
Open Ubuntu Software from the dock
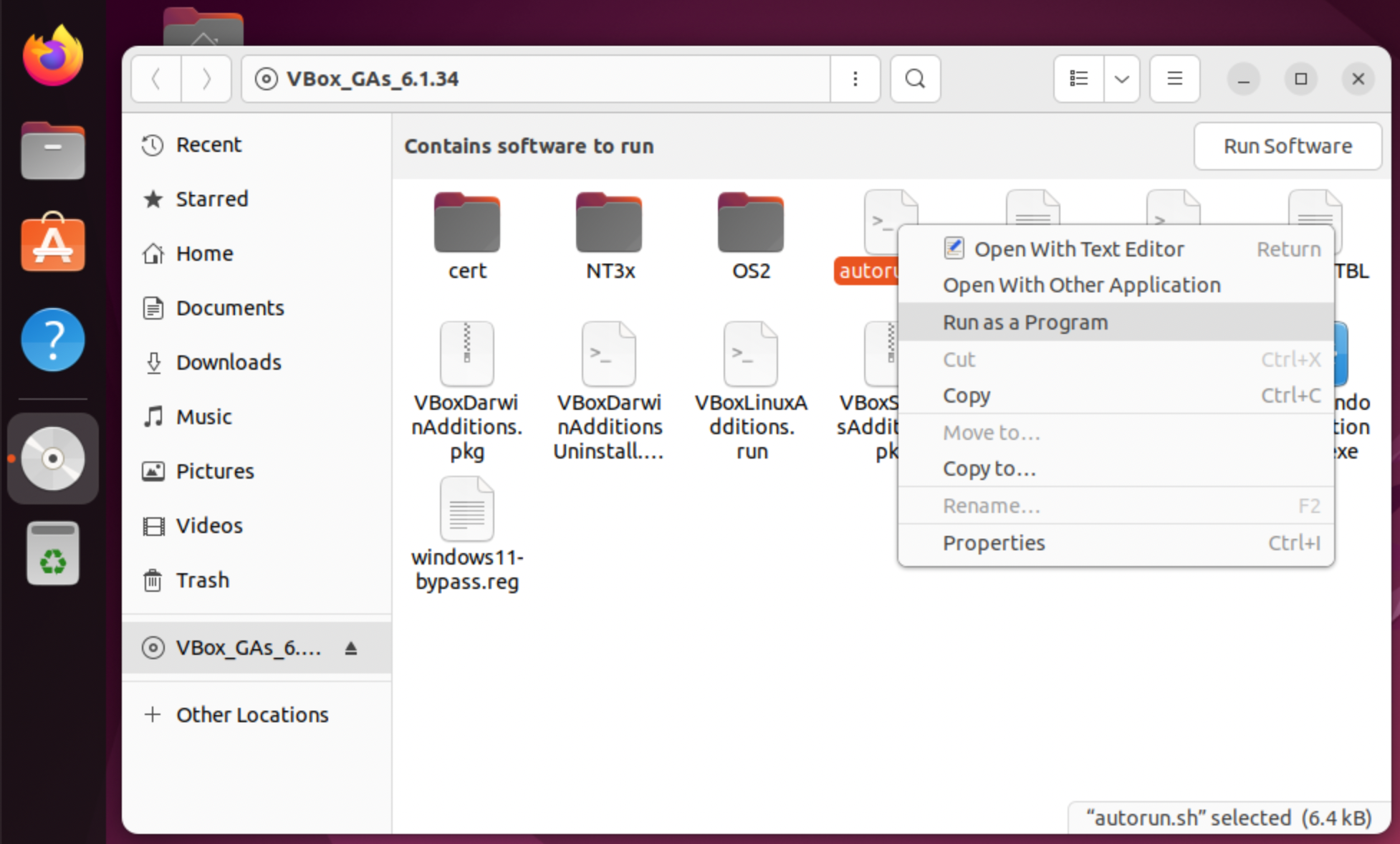click(x=52, y=244)
